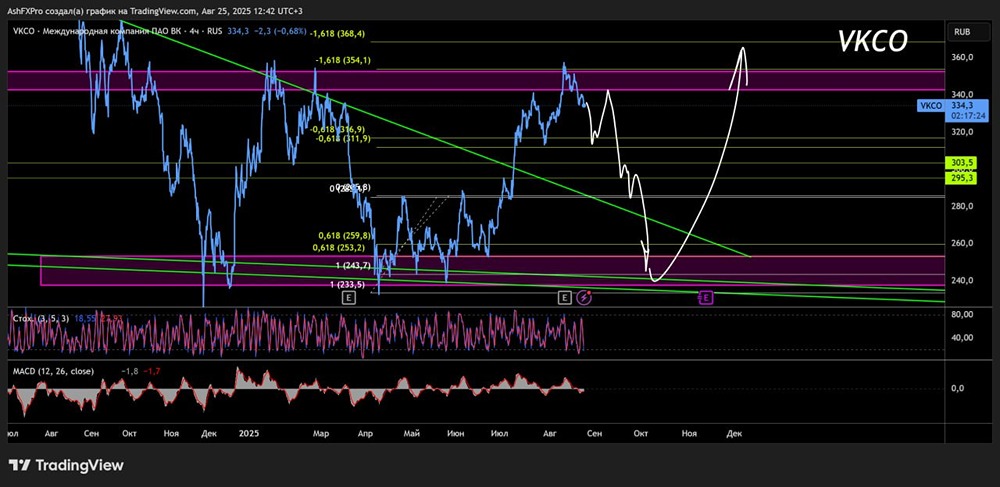The image size is (1000, 487).
Task: Select the 303,5 green price label
Action: (962, 164)
